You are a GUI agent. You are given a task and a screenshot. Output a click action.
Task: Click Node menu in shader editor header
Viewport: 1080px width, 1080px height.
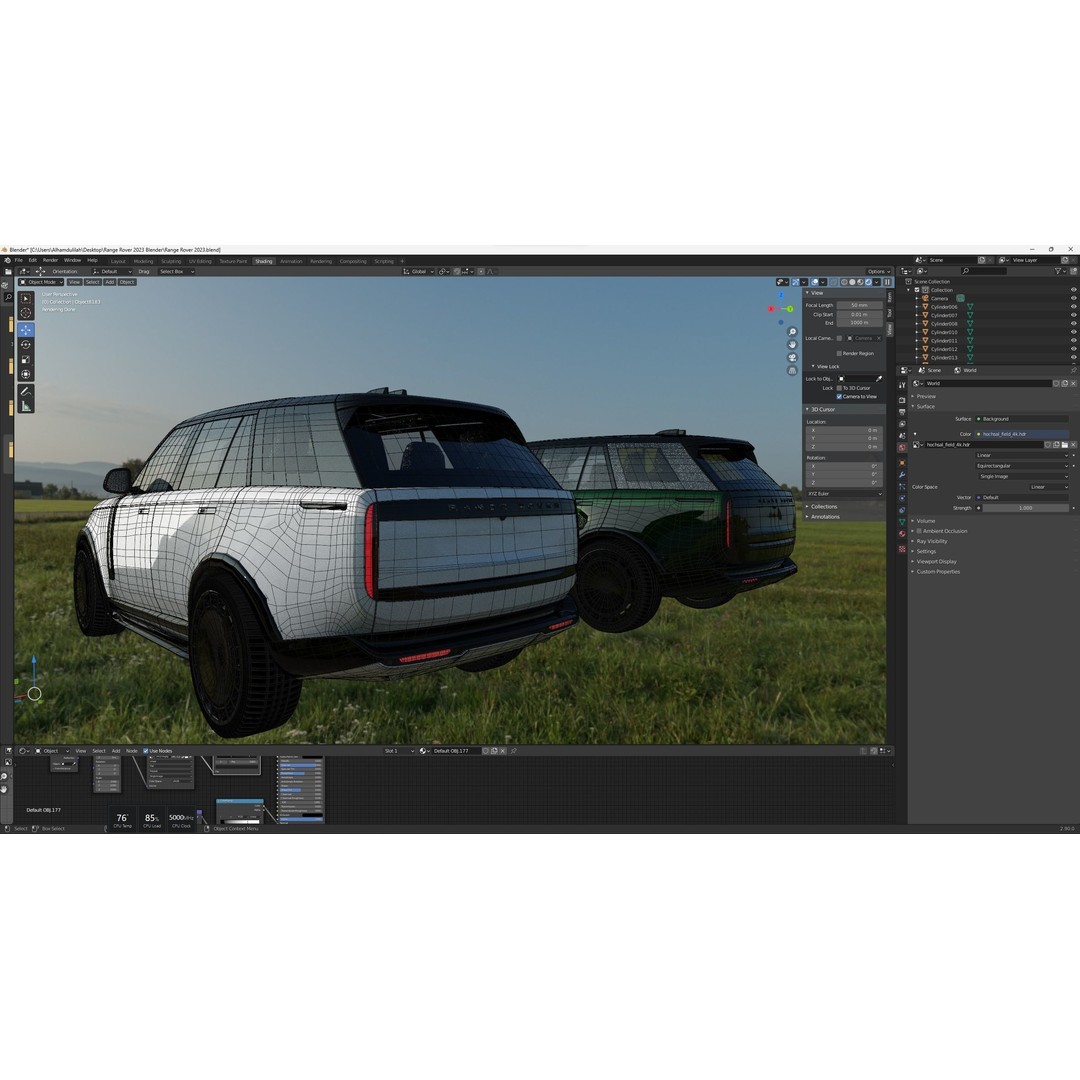coord(132,751)
